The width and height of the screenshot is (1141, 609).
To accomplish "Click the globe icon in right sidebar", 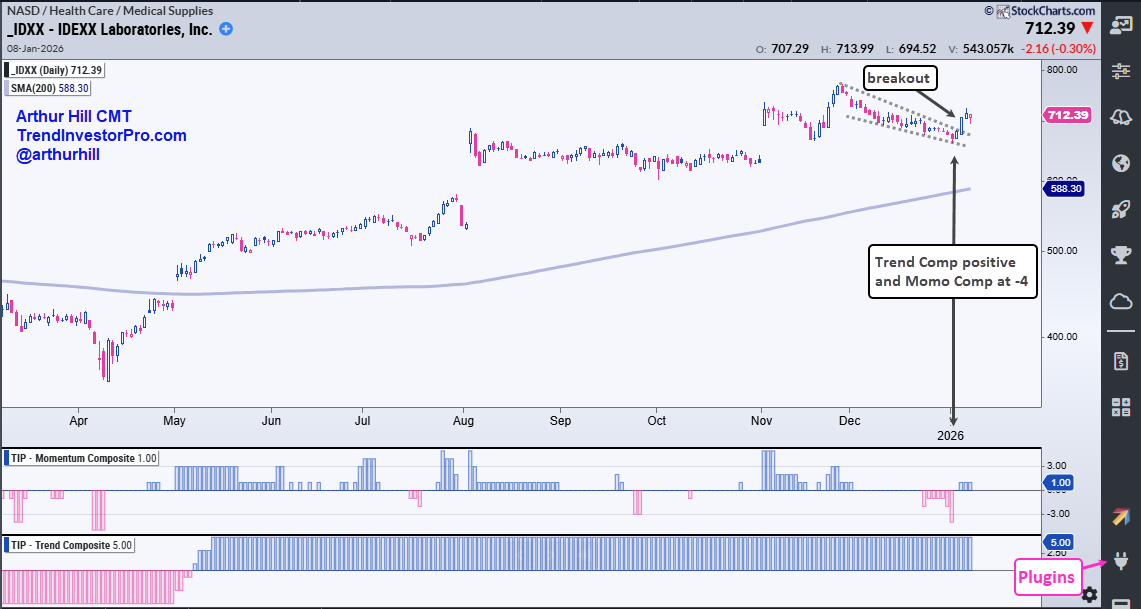I will (x=1120, y=163).
